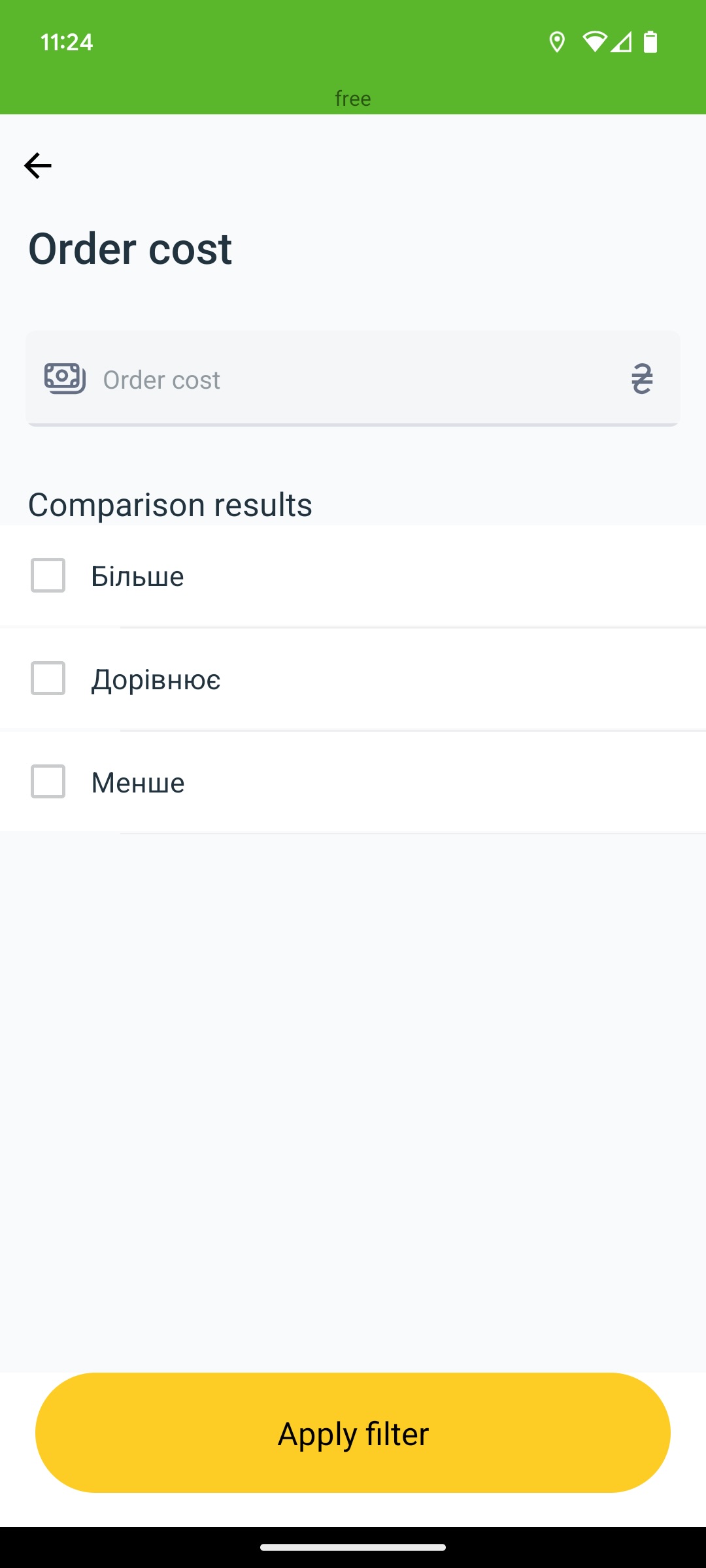
Task: Enable the Менше checkbox
Action: [x=48, y=781]
